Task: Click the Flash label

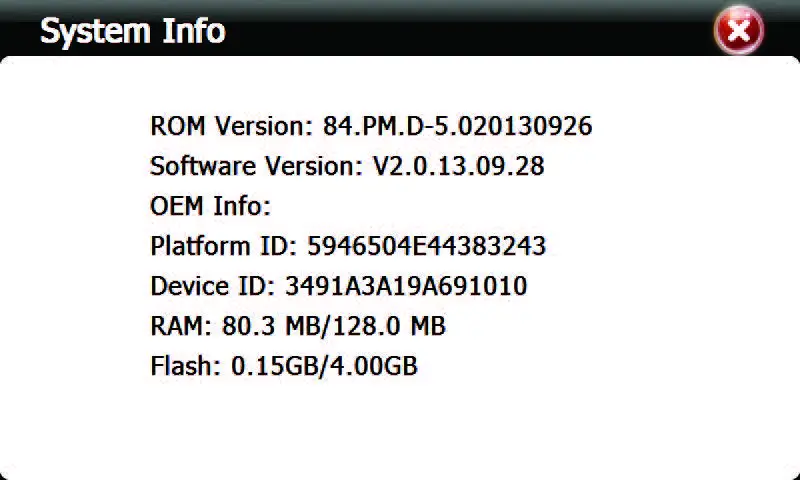Action: coord(185,366)
